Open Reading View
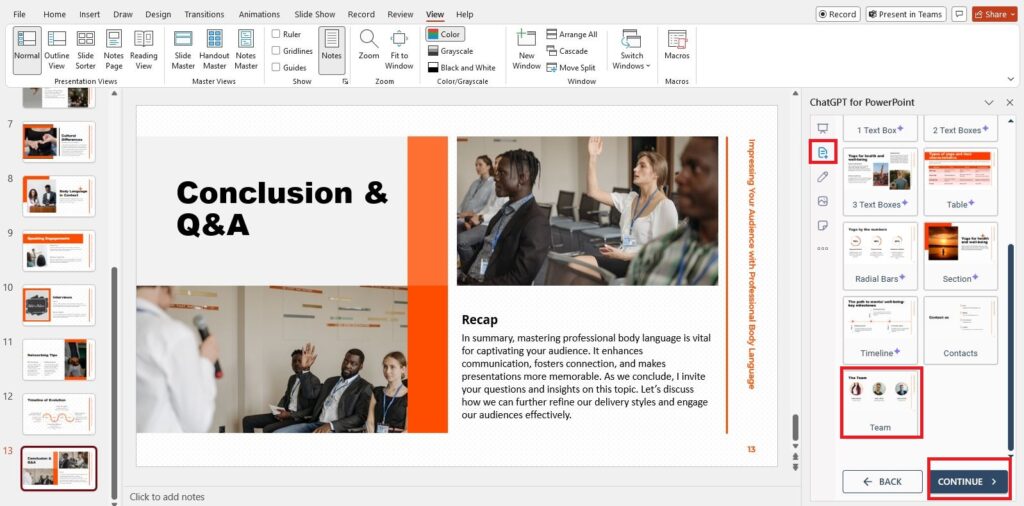Image resolution: width=1024 pixels, height=506 pixels. click(144, 50)
